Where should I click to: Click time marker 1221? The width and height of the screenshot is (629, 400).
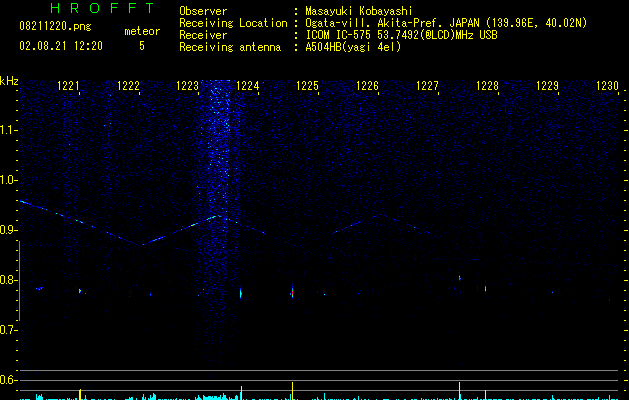tap(68, 86)
